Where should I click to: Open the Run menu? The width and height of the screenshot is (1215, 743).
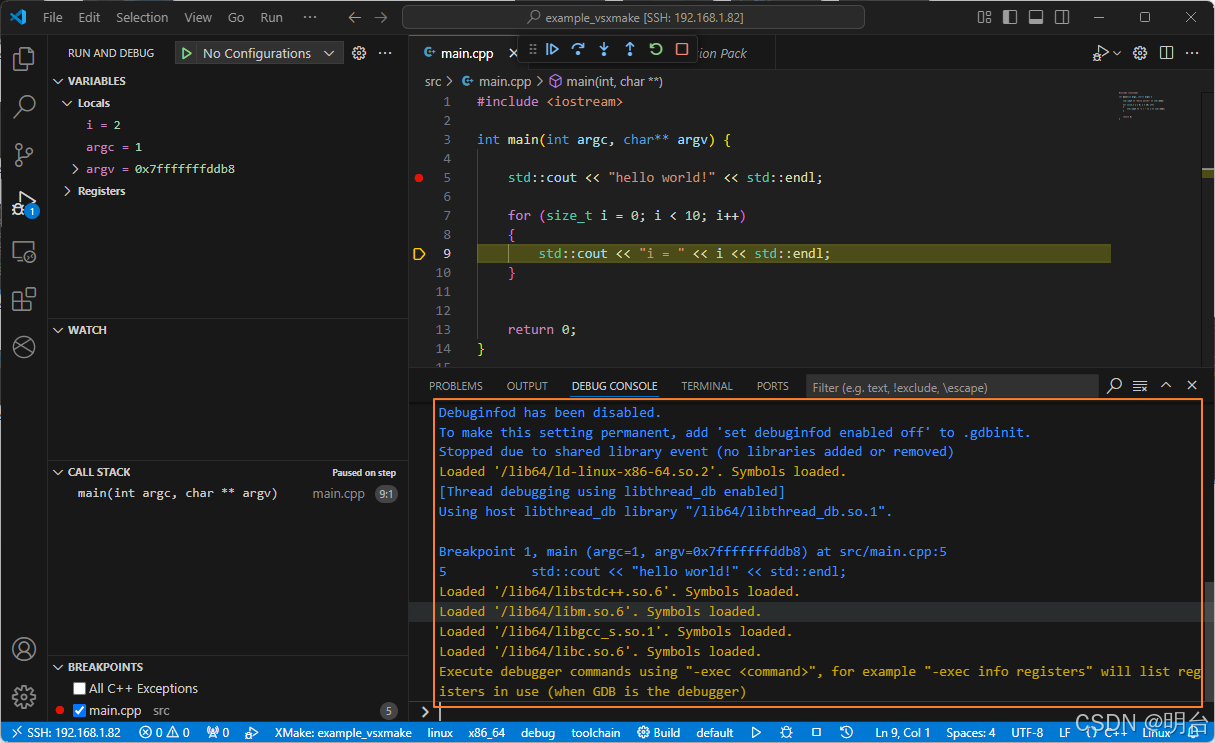tap(271, 18)
